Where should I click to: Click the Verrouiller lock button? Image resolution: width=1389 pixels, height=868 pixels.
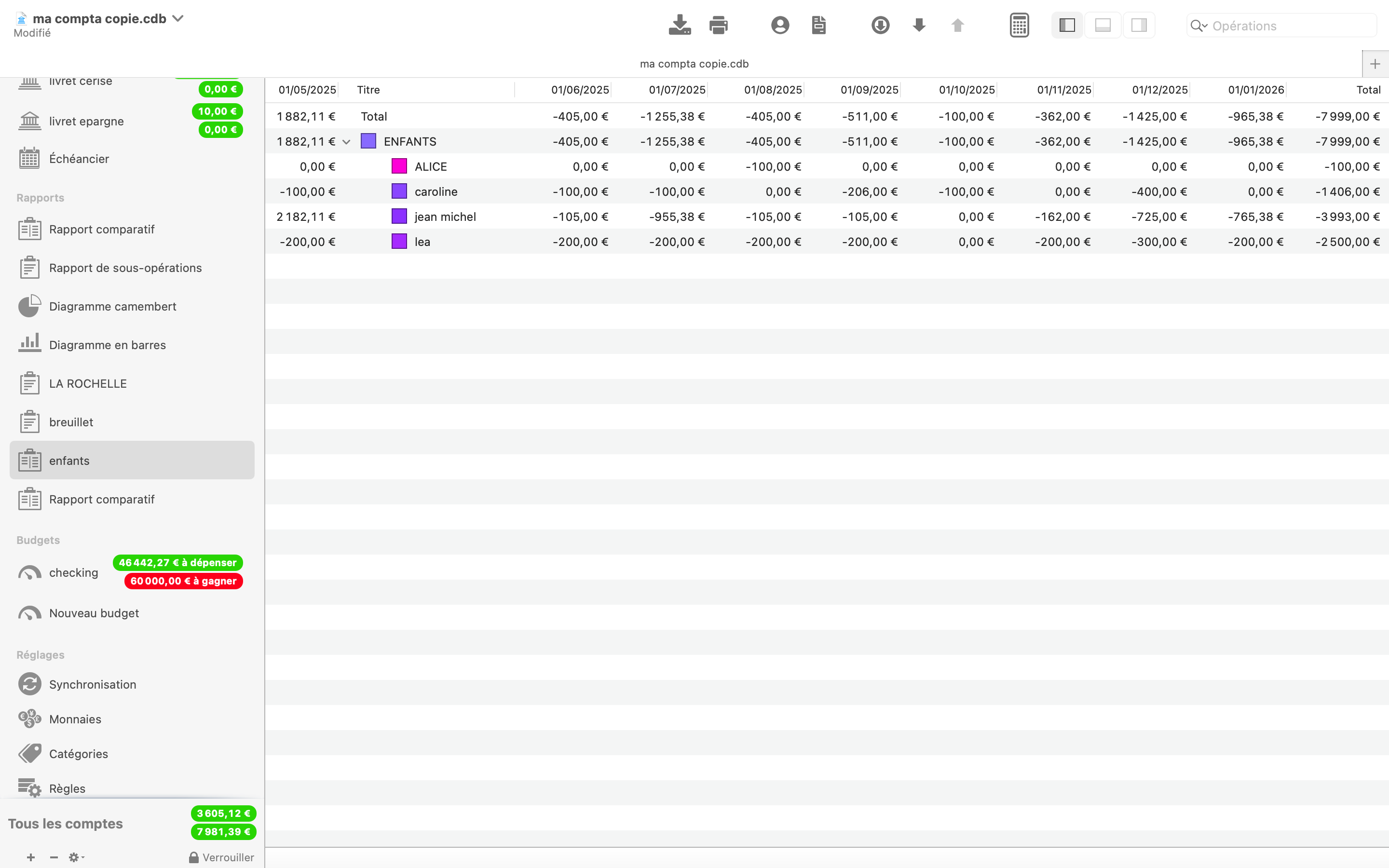click(x=221, y=857)
